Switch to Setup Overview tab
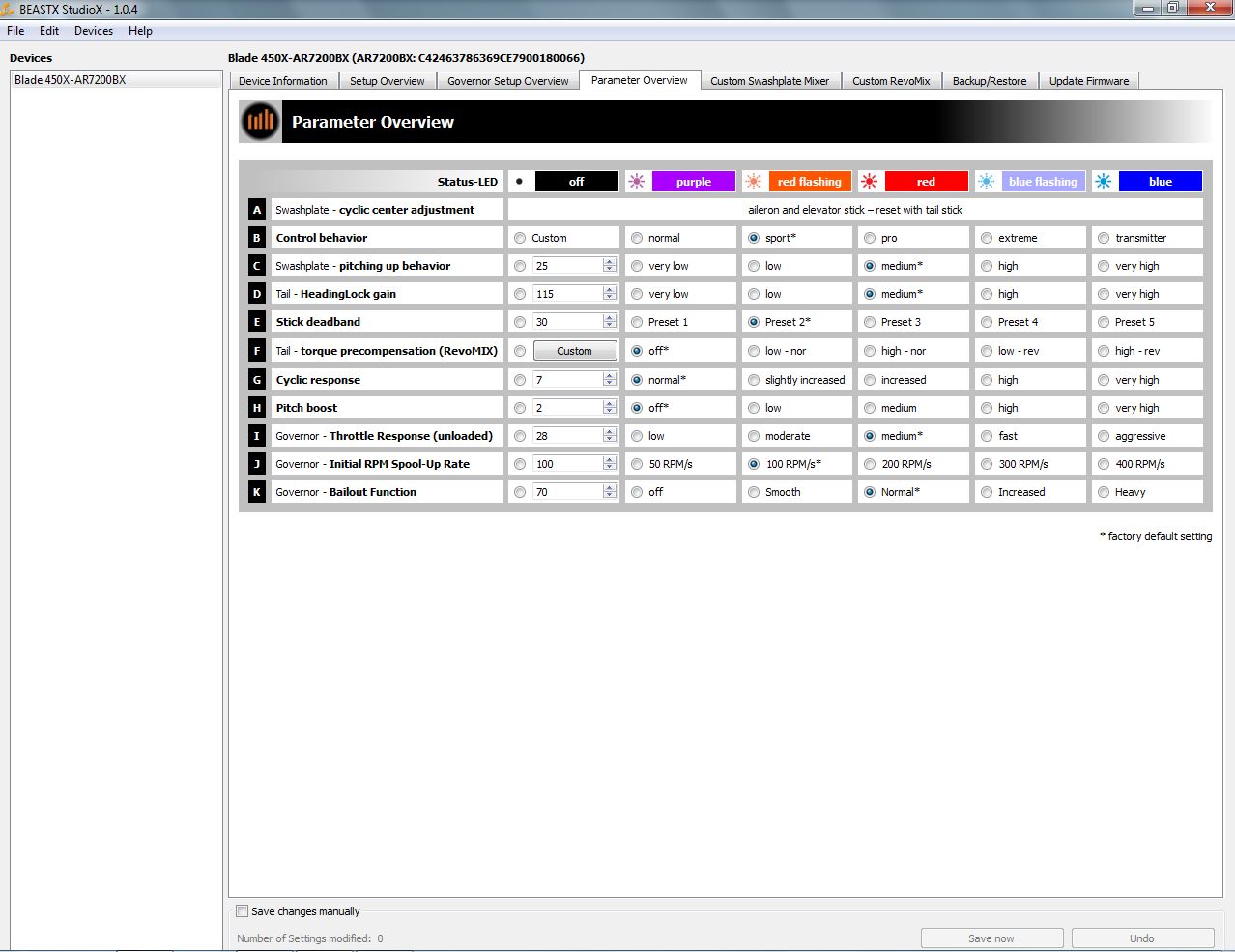Viewport: 1235px width, 952px height. 388,81
